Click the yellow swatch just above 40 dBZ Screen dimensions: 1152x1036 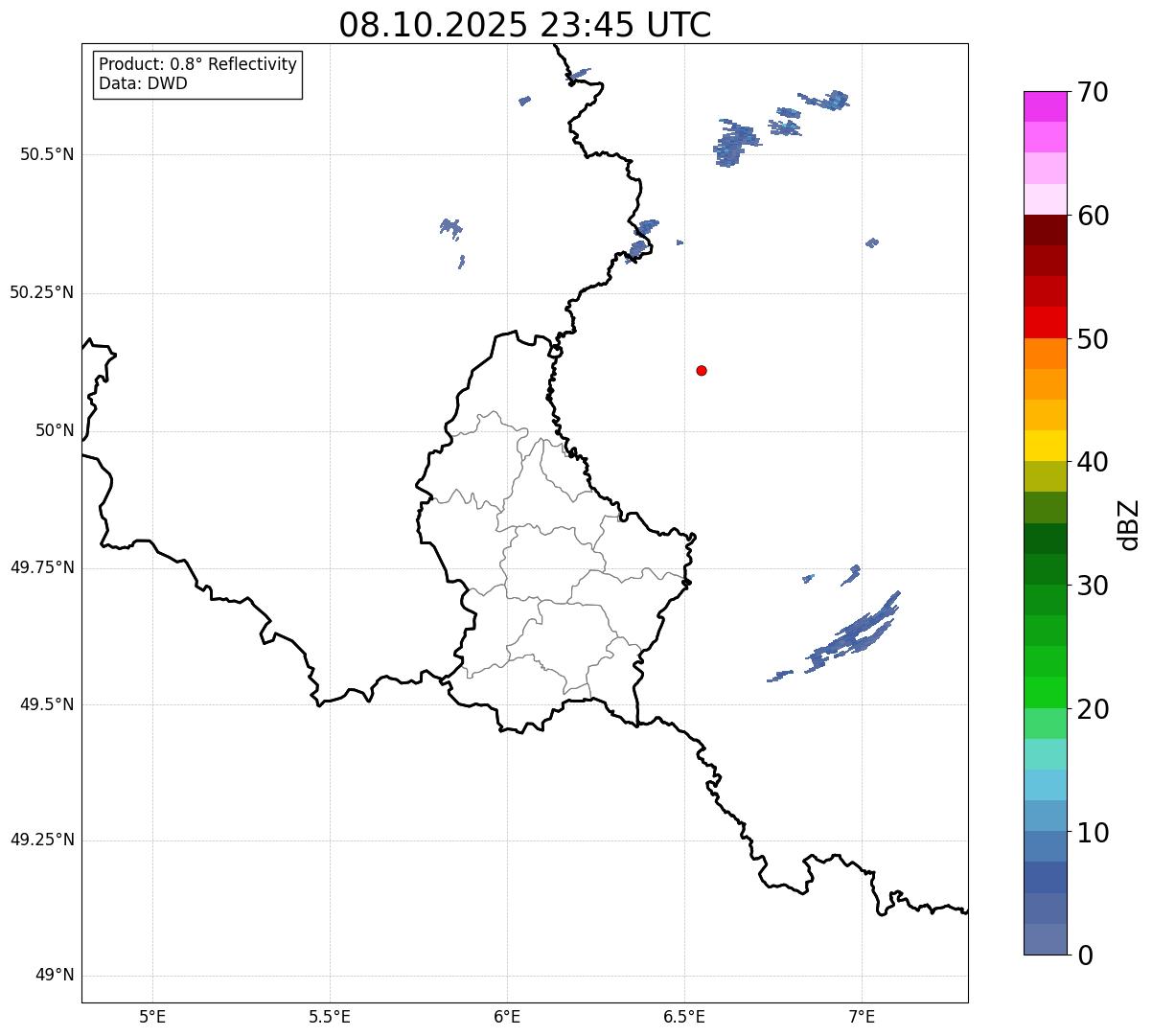[x=1045, y=446]
